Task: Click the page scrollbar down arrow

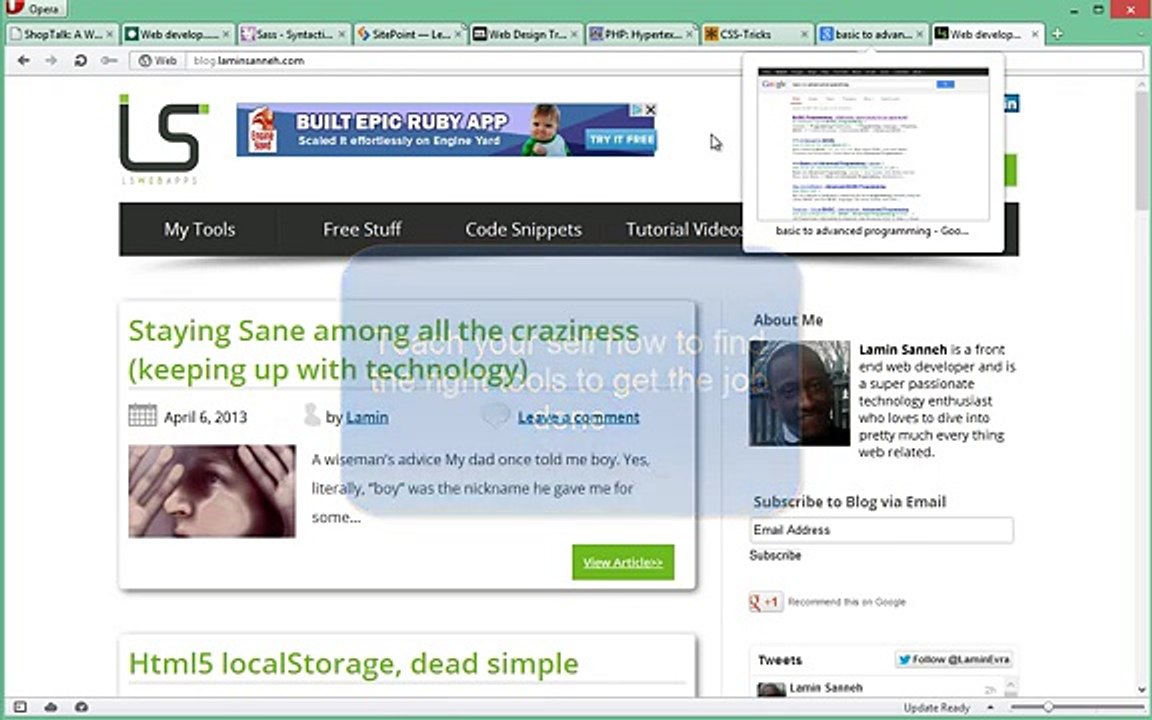Action: (x=1142, y=689)
